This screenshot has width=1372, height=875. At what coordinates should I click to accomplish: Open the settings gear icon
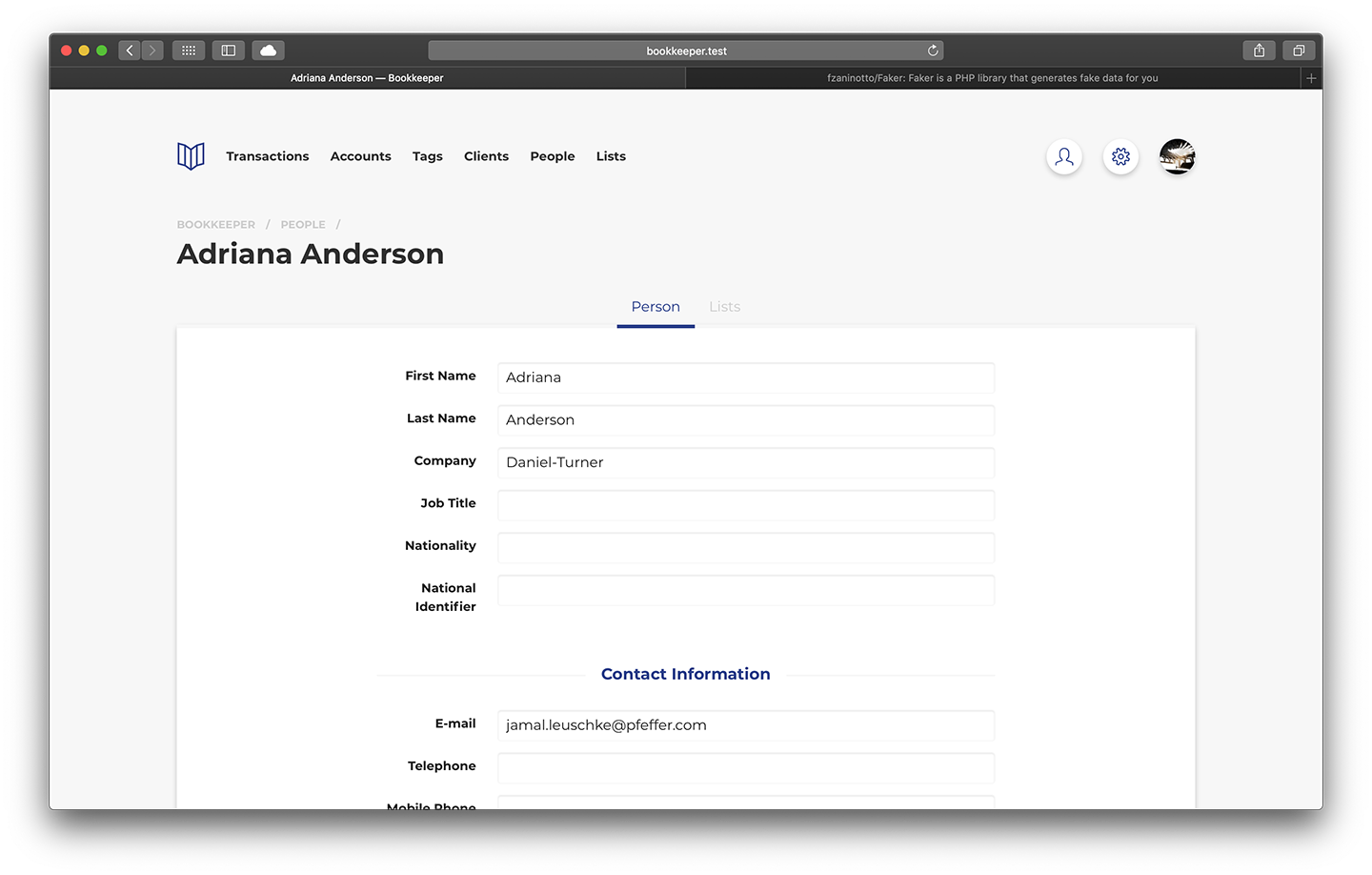[1120, 156]
